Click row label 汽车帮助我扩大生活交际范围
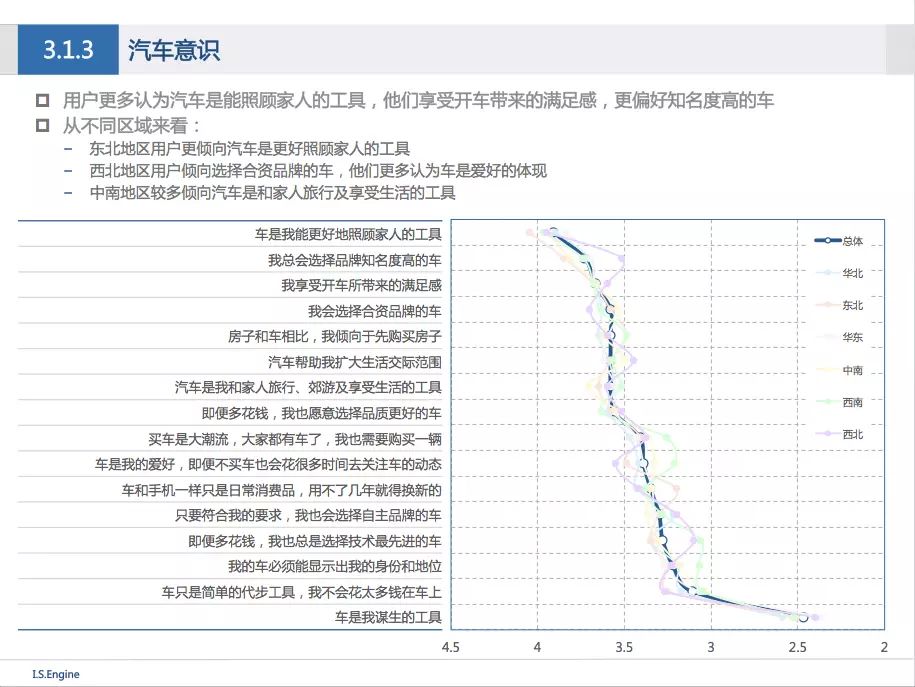915x687 pixels. (x=355, y=362)
